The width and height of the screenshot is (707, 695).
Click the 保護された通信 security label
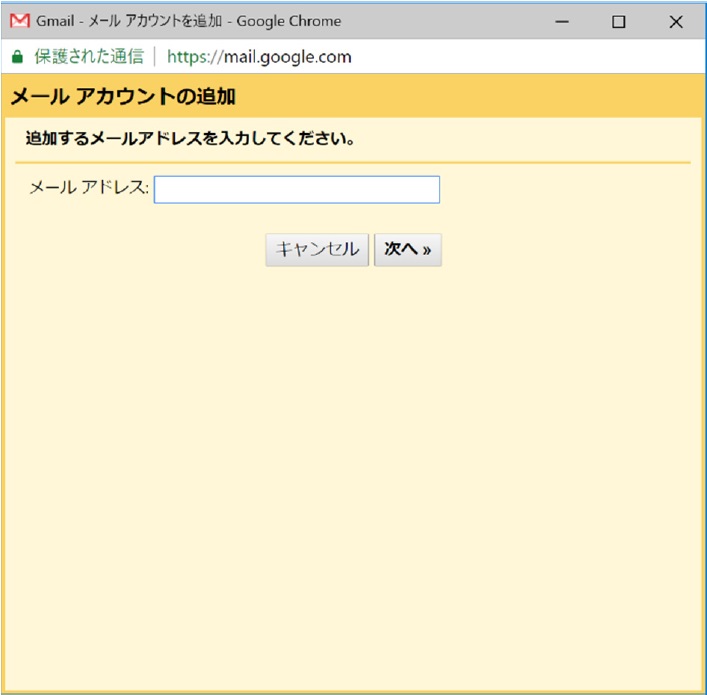(x=89, y=57)
